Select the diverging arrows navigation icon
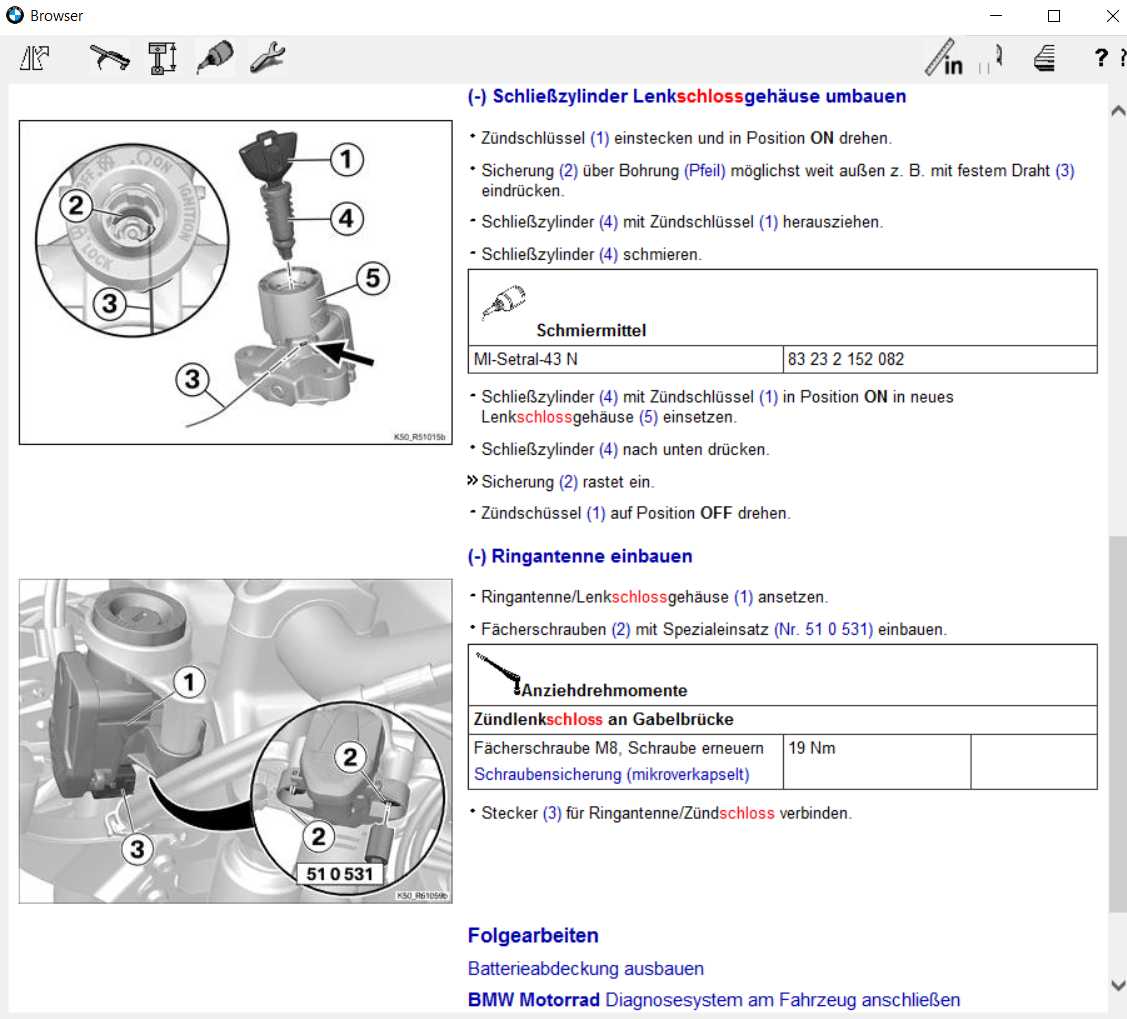Screen dimensions: 1127x1019 [x=35, y=58]
